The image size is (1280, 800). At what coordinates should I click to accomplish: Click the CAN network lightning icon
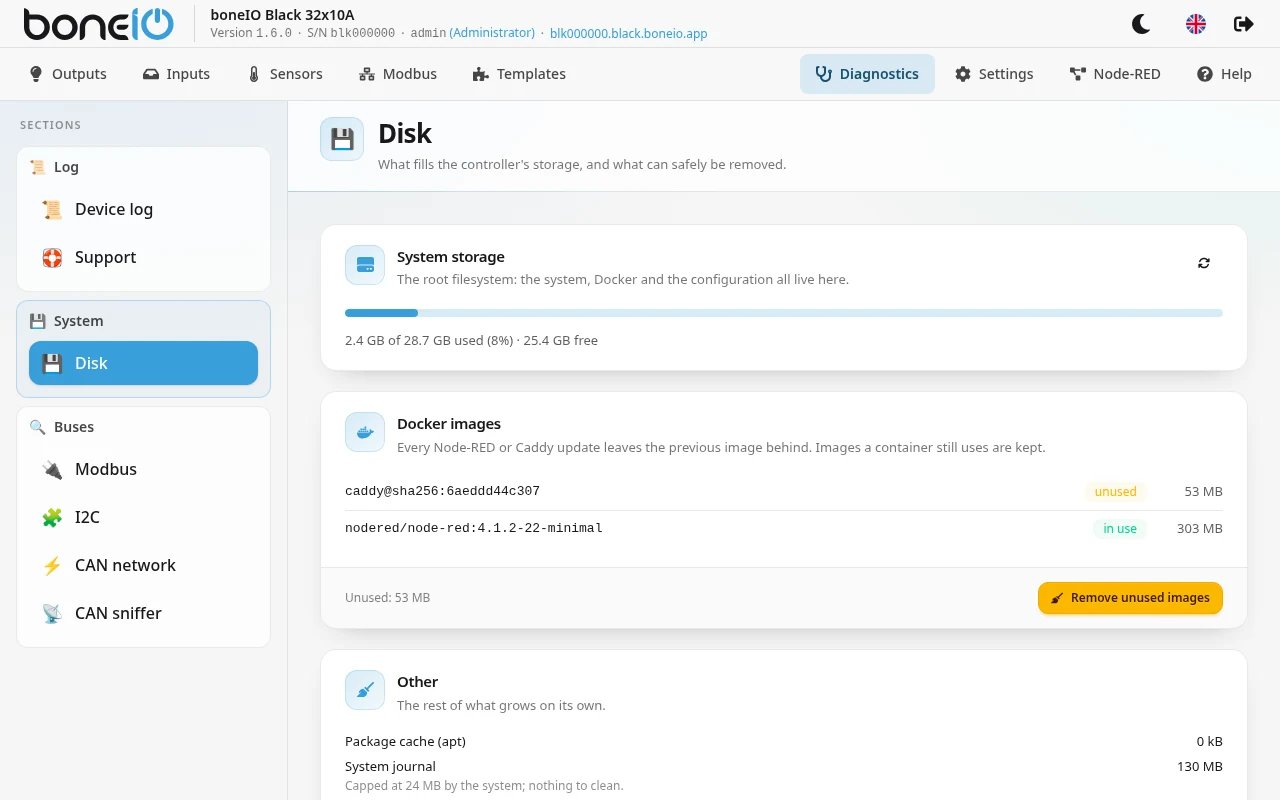52,566
